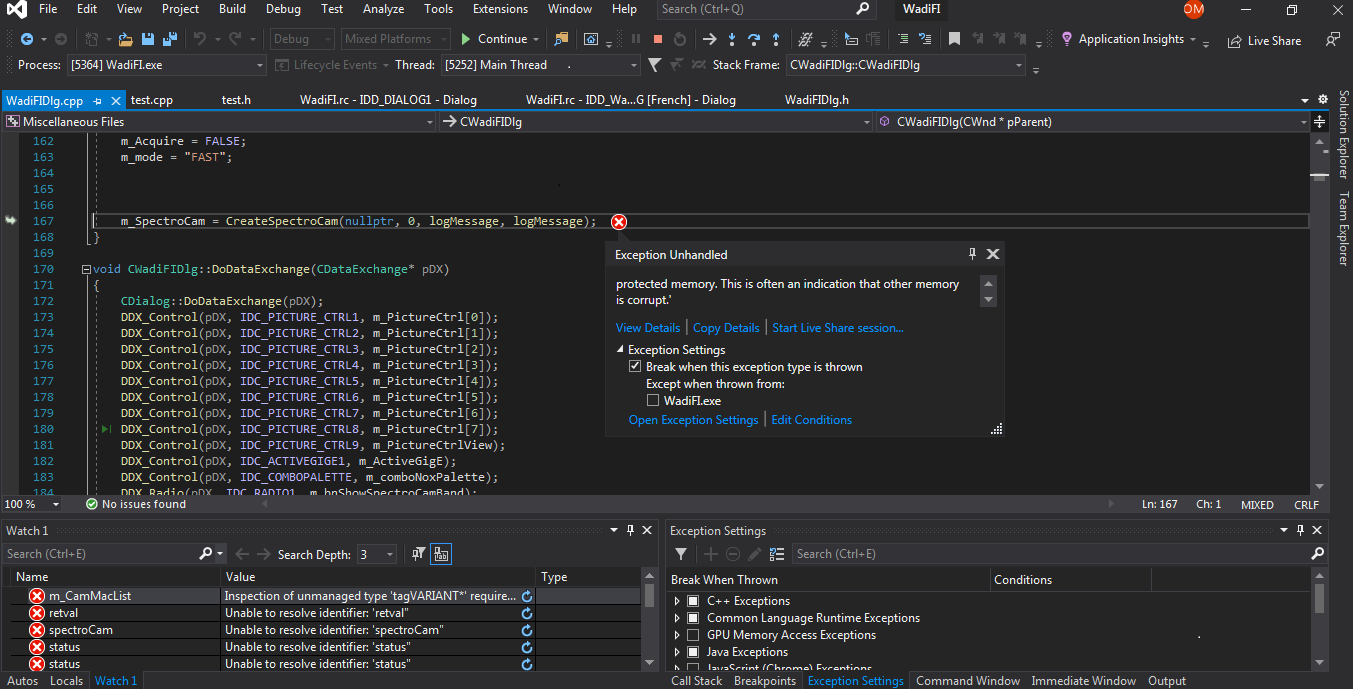
Task: Stop debugging with the red square icon
Action: coord(658,39)
